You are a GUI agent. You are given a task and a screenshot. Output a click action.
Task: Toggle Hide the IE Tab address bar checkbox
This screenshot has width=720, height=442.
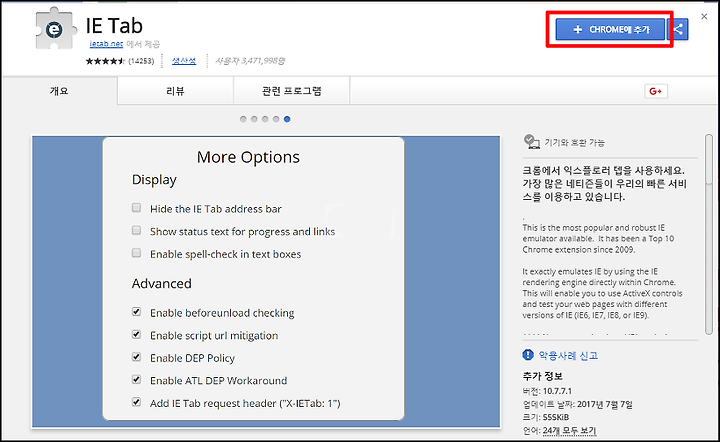point(136,208)
